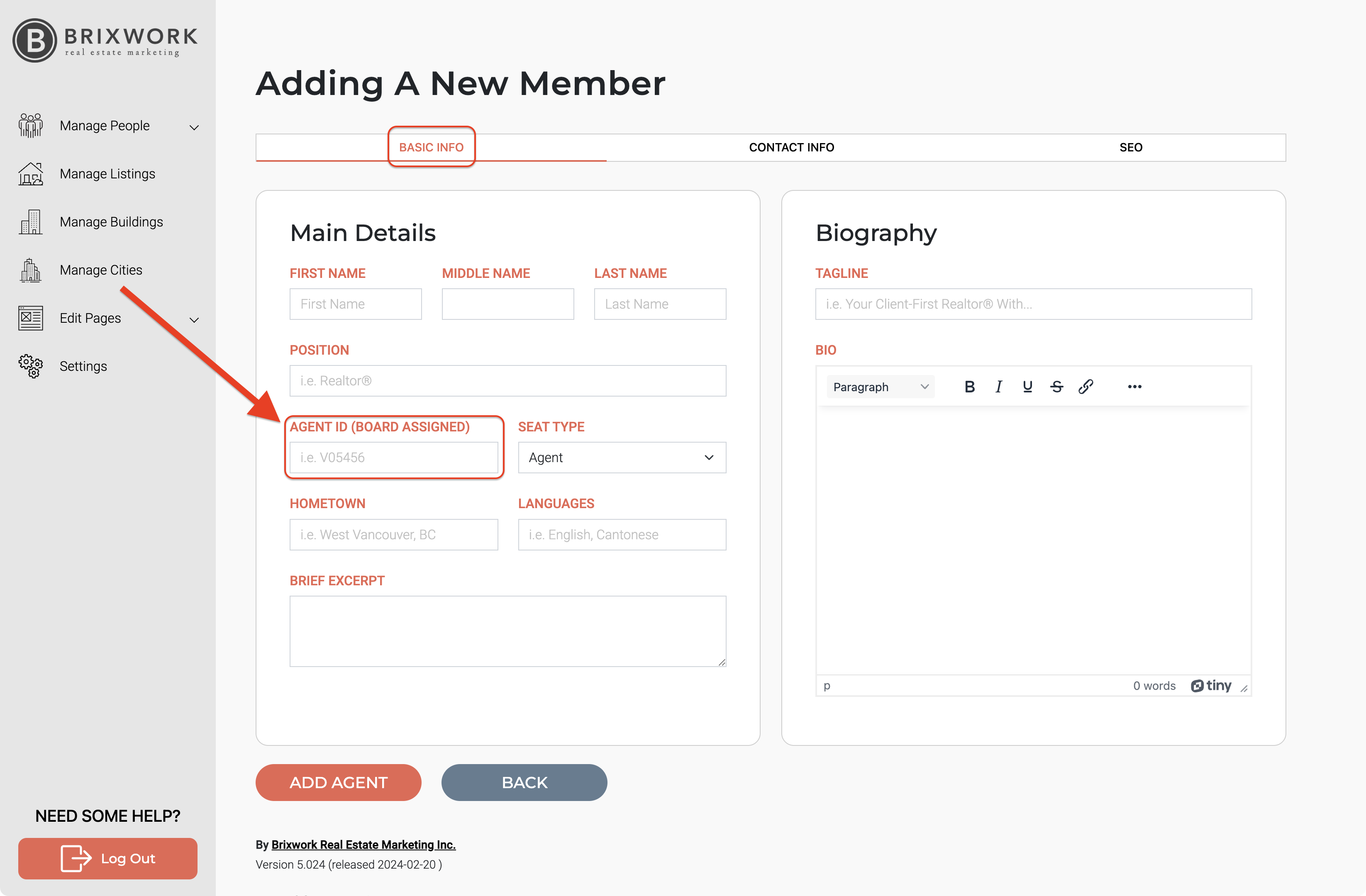Toggle bold formatting in bio editor

pos(969,387)
